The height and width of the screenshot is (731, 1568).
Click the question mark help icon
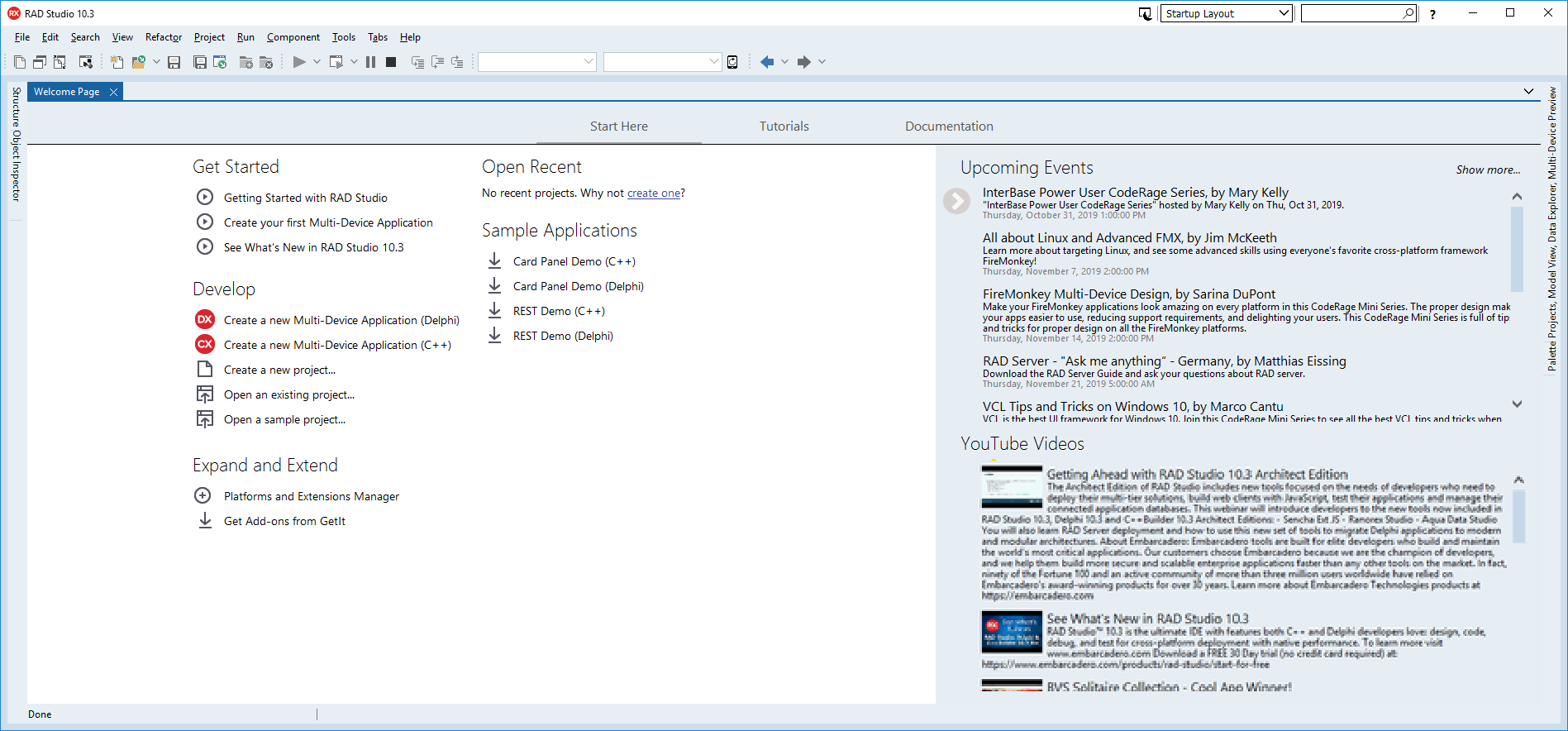[x=1432, y=14]
